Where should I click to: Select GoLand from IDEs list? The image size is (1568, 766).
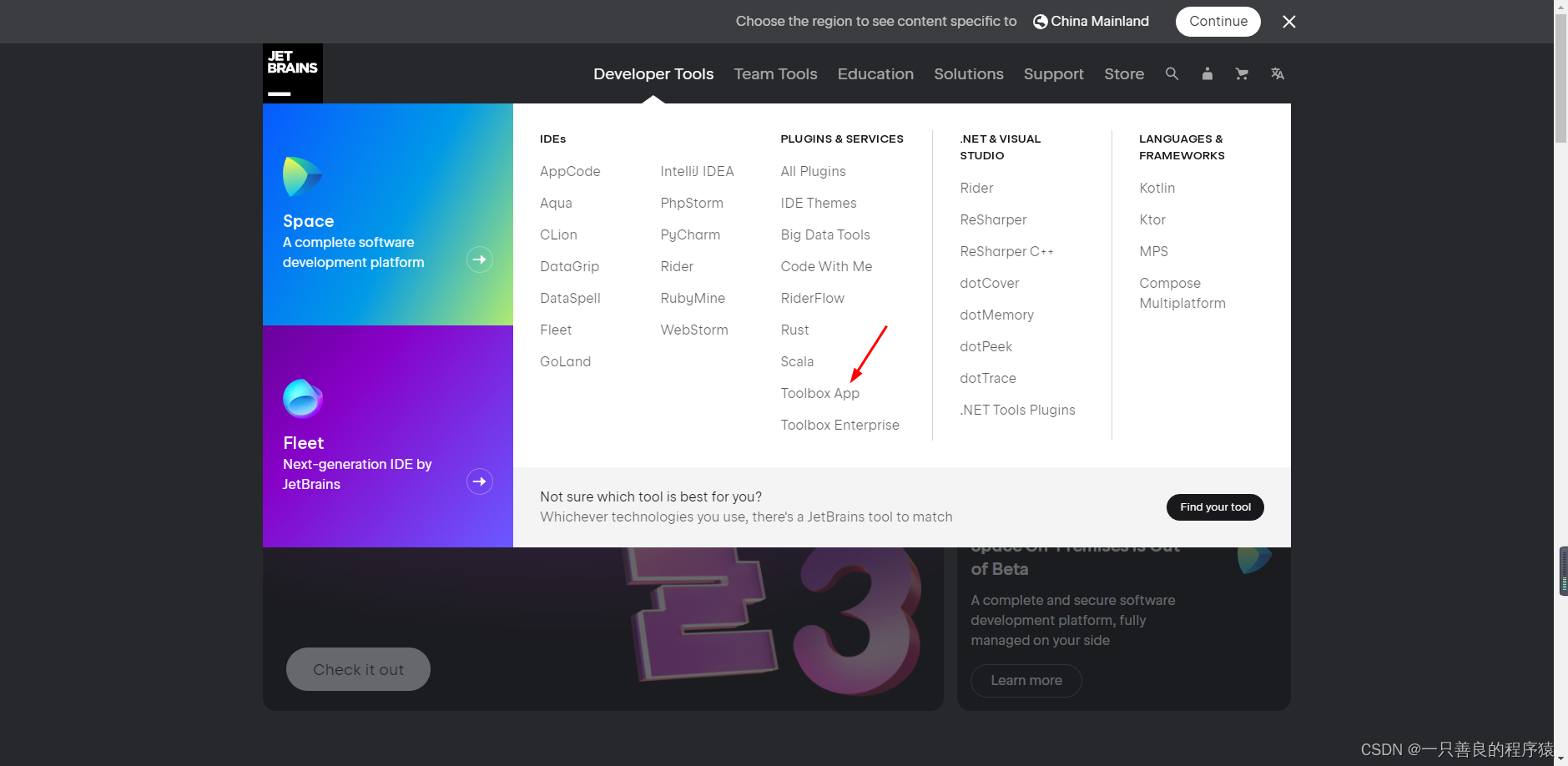[x=565, y=361]
